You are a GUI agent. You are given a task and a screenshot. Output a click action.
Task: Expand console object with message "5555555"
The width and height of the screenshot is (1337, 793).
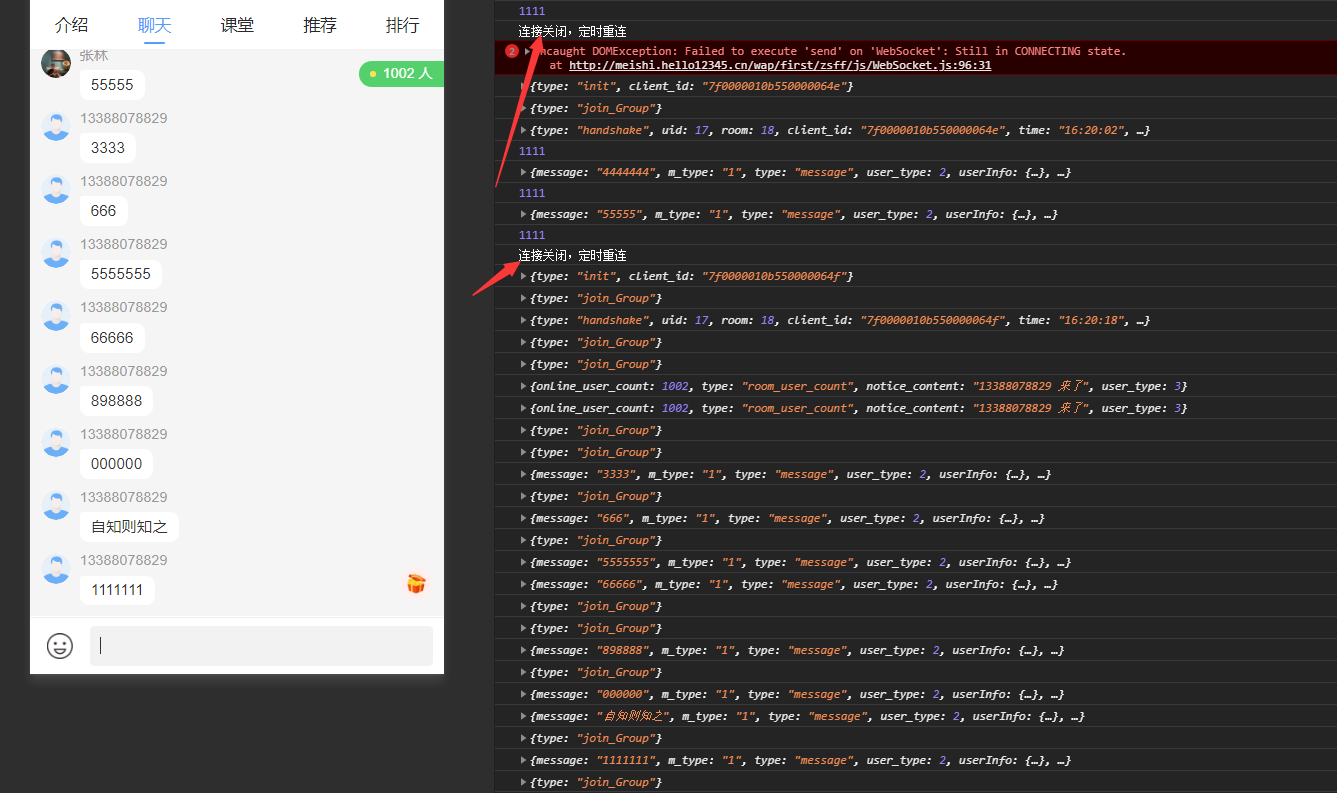click(x=524, y=562)
